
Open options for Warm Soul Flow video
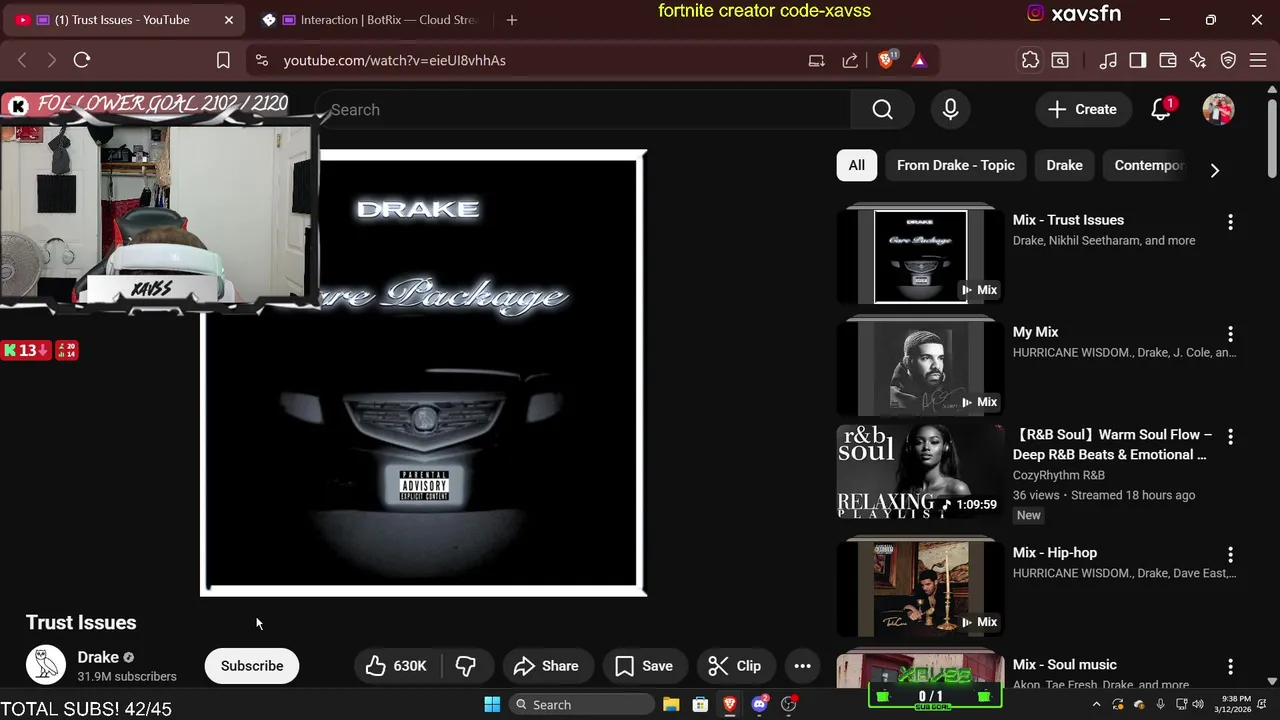pyautogui.click(x=1230, y=437)
